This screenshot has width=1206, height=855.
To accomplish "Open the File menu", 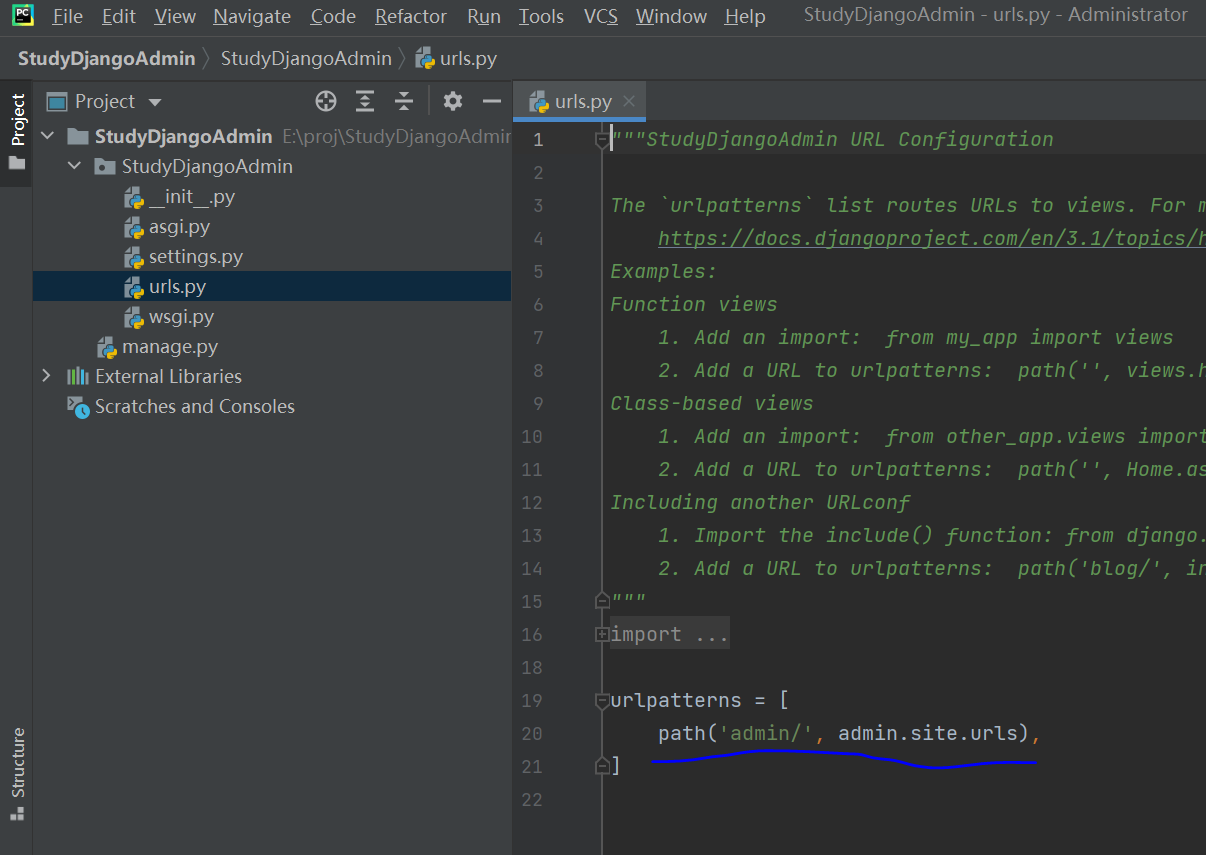I will [x=68, y=16].
